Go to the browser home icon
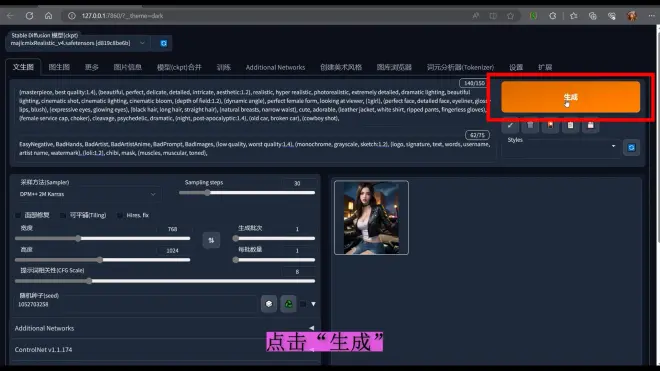 pyautogui.click(x=48, y=16)
